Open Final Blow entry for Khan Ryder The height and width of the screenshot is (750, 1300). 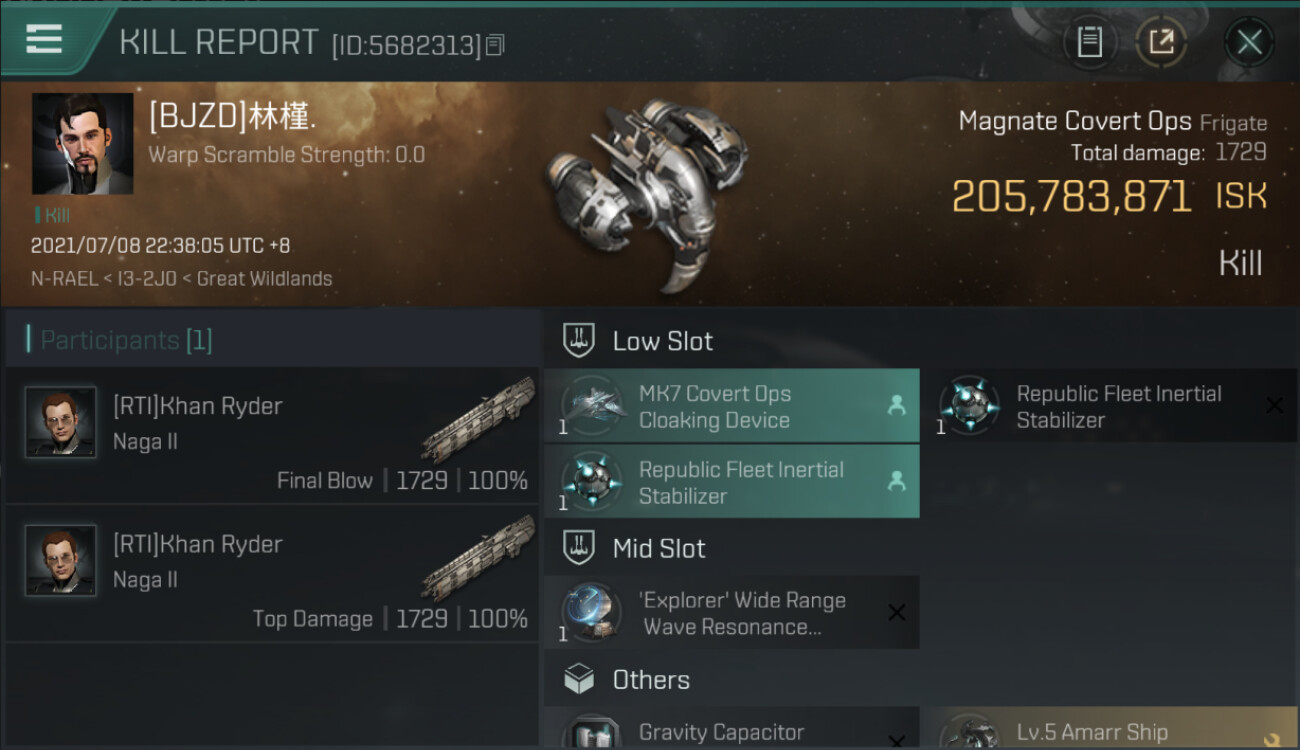pyautogui.click(x=272, y=436)
